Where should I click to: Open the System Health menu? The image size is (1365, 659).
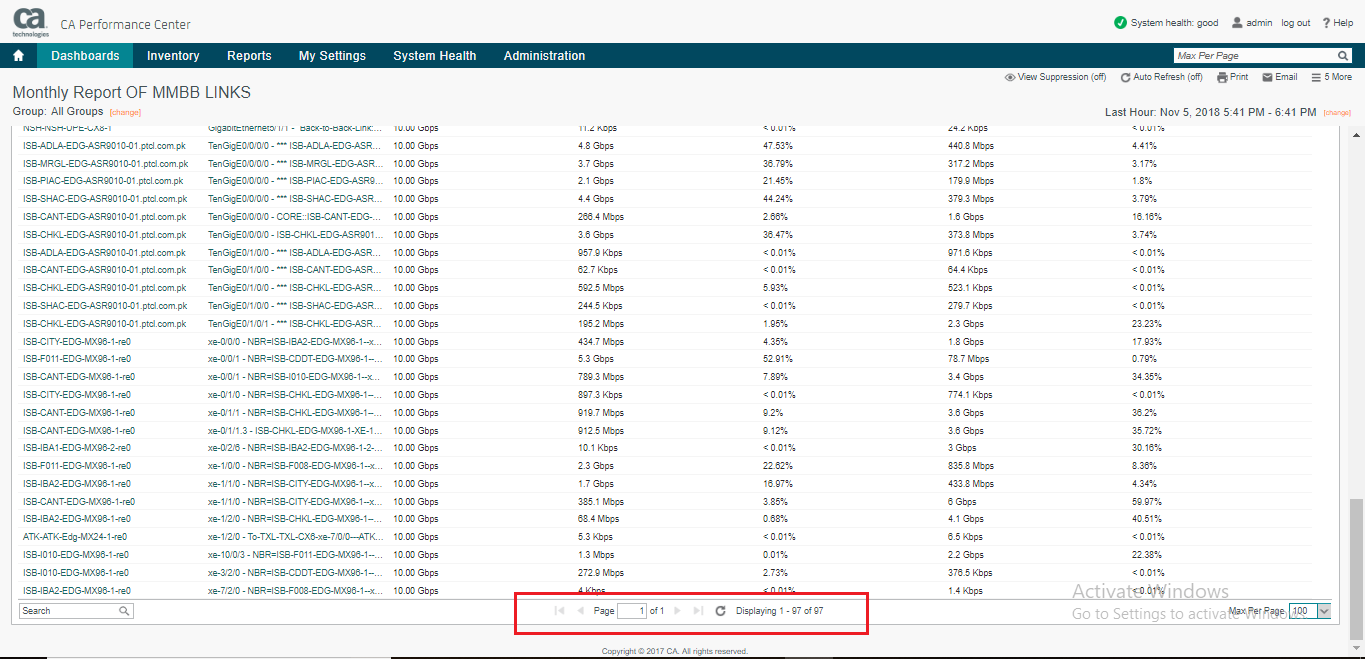(434, 56)
